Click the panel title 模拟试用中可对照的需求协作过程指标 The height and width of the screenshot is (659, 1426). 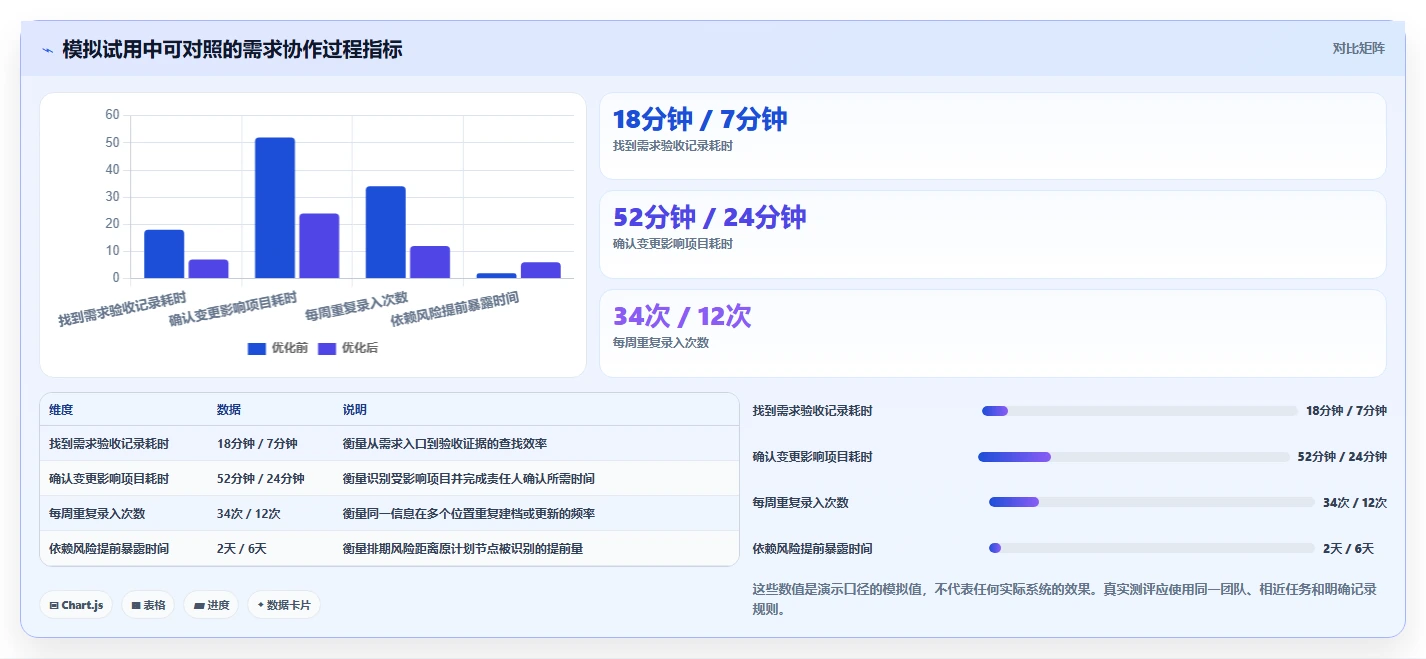232,49
